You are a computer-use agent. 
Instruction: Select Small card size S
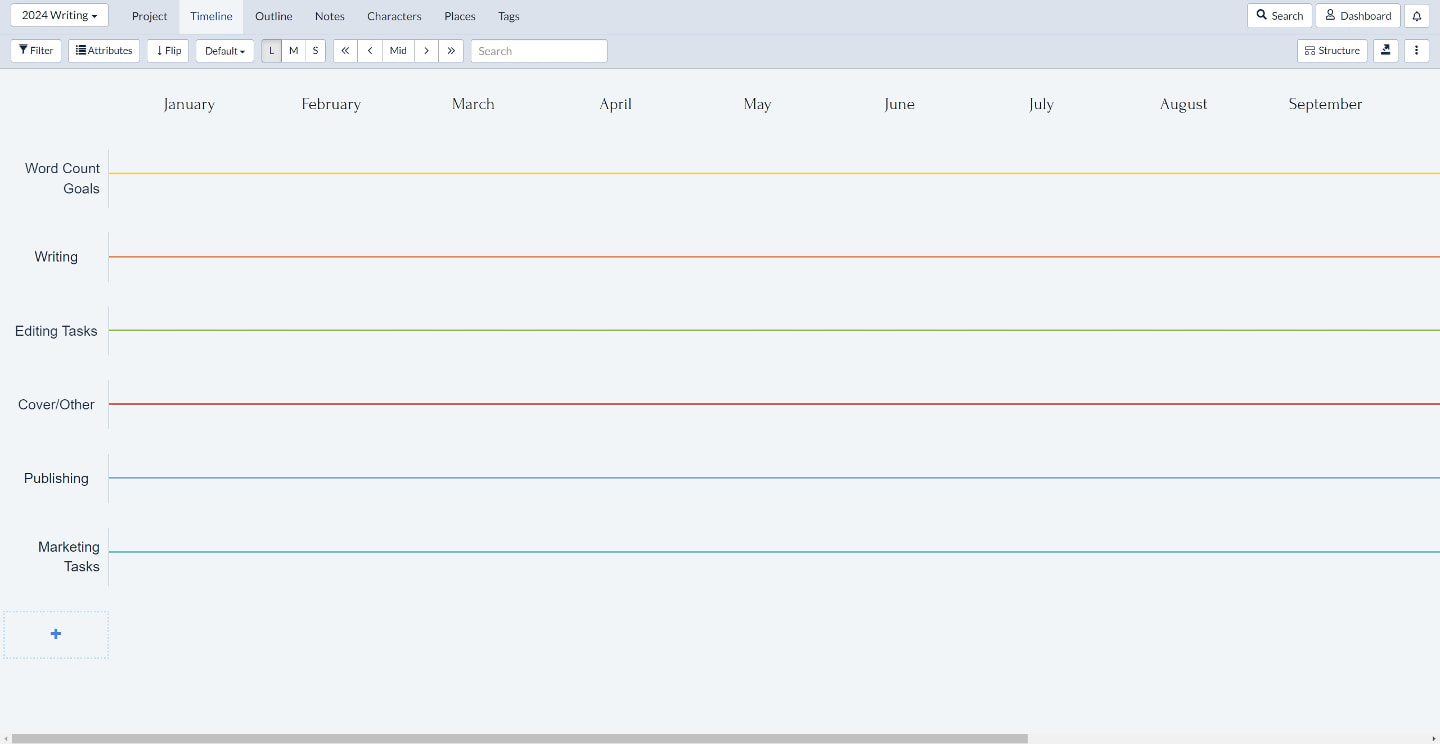(x=315, y=51)
